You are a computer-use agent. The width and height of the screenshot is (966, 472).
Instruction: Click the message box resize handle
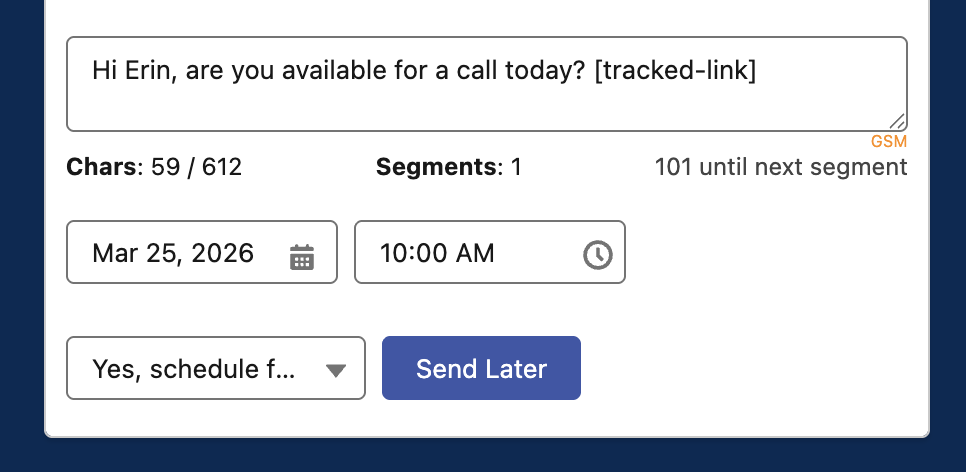pos(897,121)
